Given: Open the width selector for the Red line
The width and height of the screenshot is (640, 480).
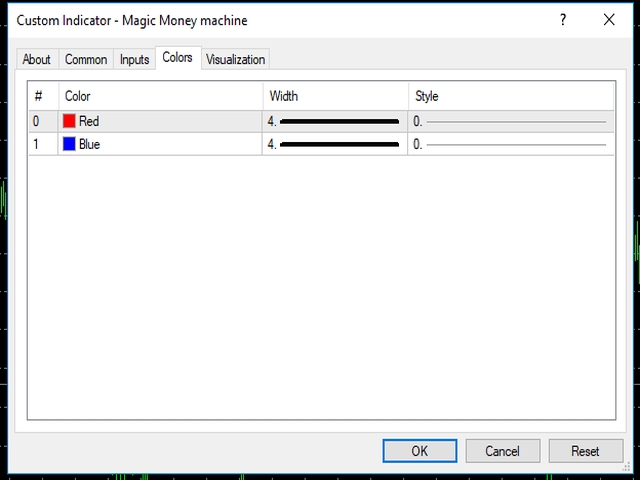Looking at the screenshot, I should click(x=335, y=121).
